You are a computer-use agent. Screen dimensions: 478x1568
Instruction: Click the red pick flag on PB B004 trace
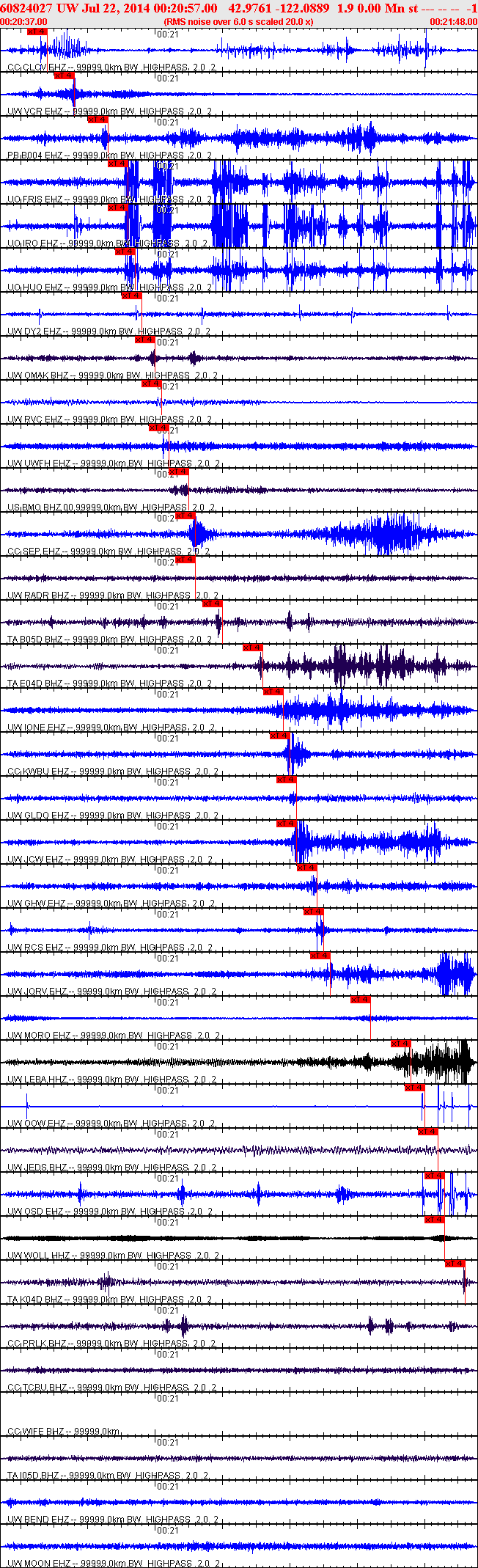[98, 119]
